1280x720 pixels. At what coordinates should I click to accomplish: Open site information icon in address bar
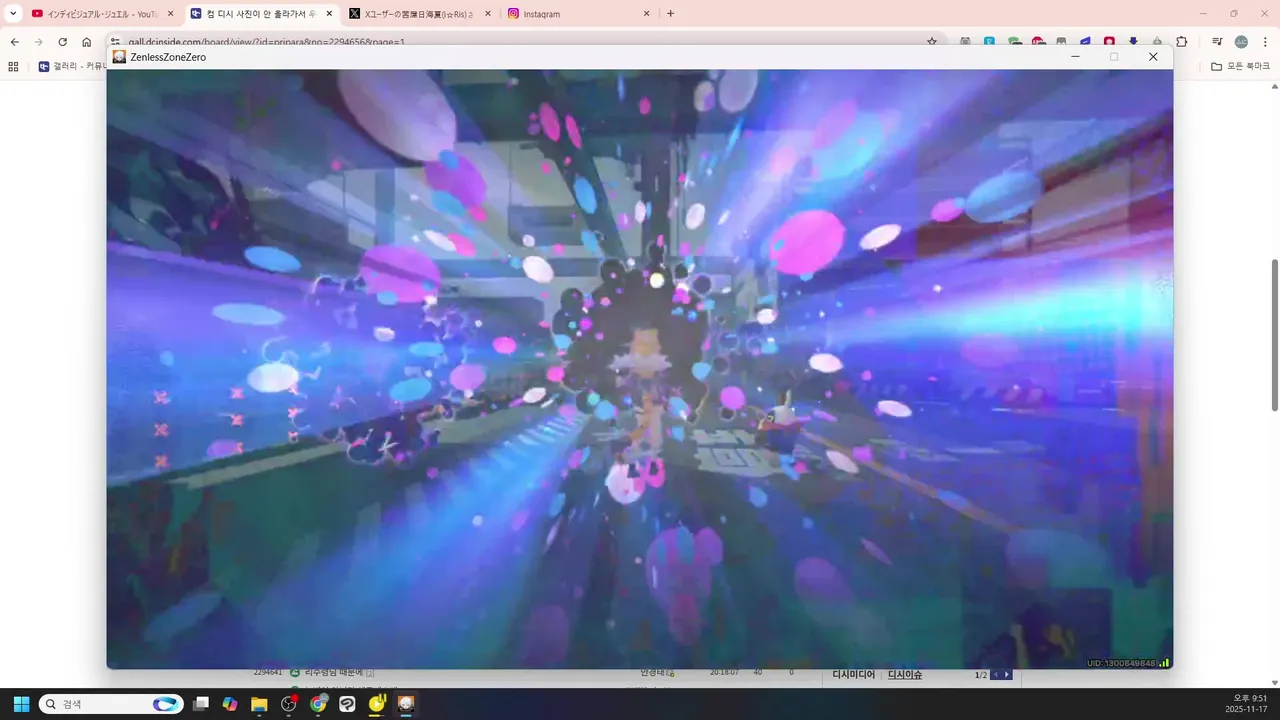click(115, 42)
